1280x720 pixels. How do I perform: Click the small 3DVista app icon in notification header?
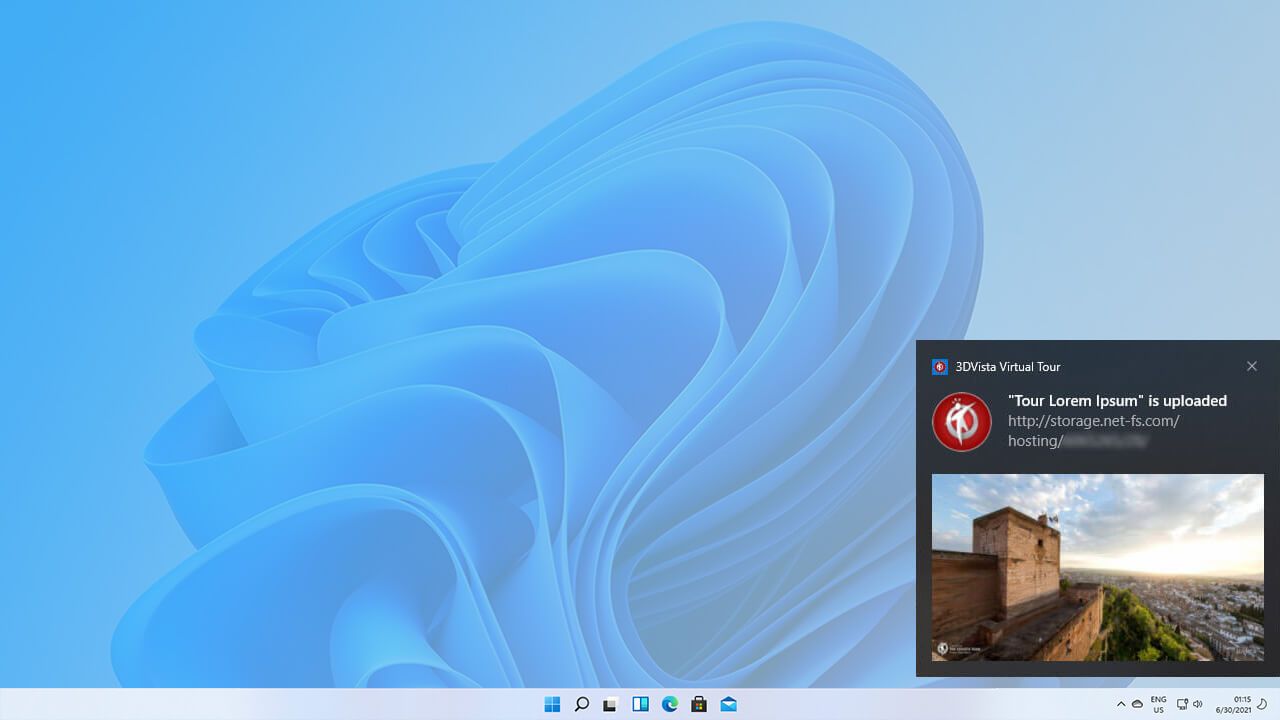pos(940,367)
